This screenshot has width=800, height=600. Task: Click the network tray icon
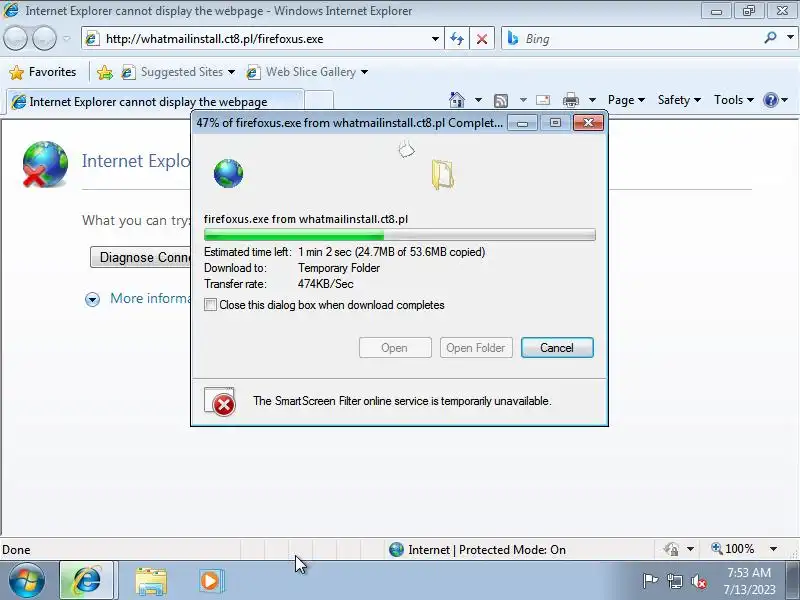point(675,581)
